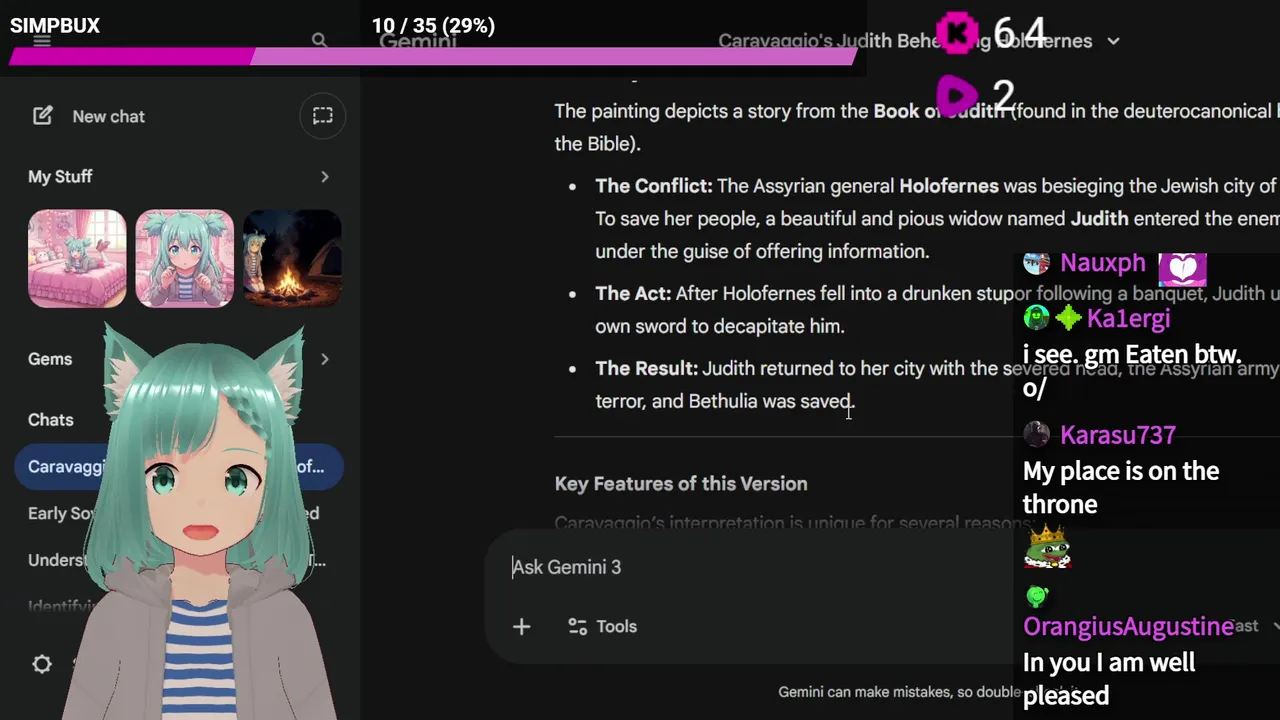Click username Nauxph in chat
Screen dimensions: 1280x720
click(1102, 263)
